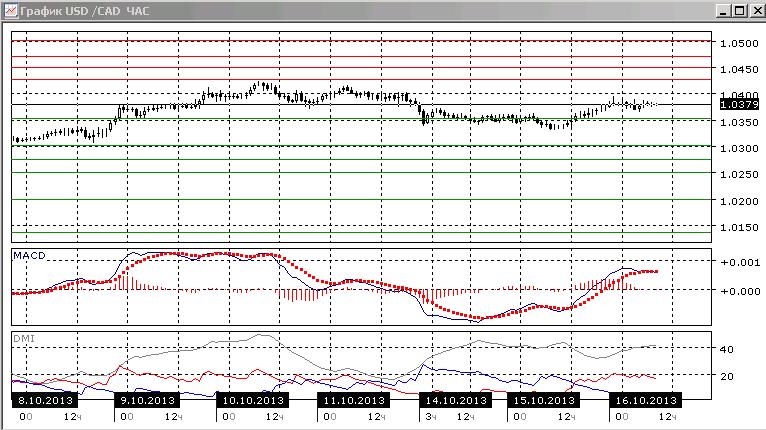Click the DMI scale value 20
The height and width of the screenshot is (430, 766).
[726, 376]
